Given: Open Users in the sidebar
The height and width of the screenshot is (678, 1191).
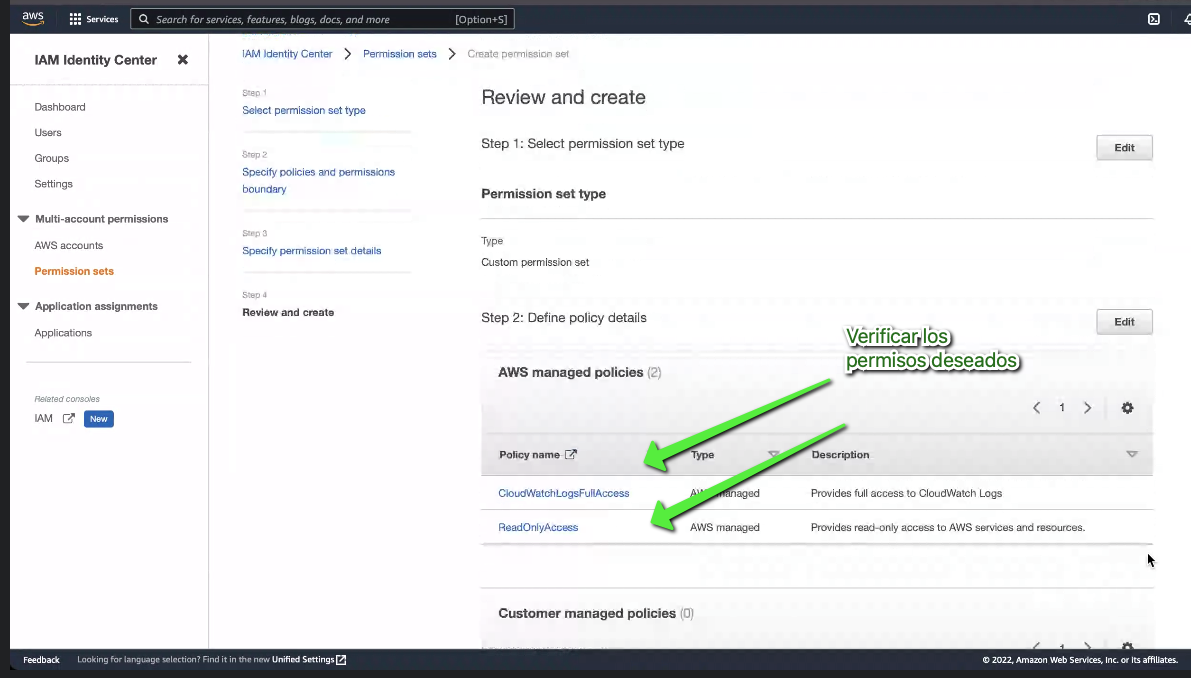Looking at the screenshot, I should pos(48,133).
